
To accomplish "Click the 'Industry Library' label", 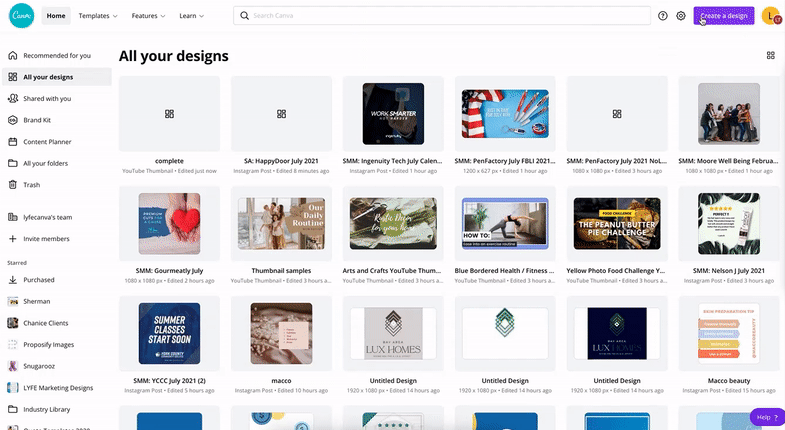I will click(x=47, y=409).
